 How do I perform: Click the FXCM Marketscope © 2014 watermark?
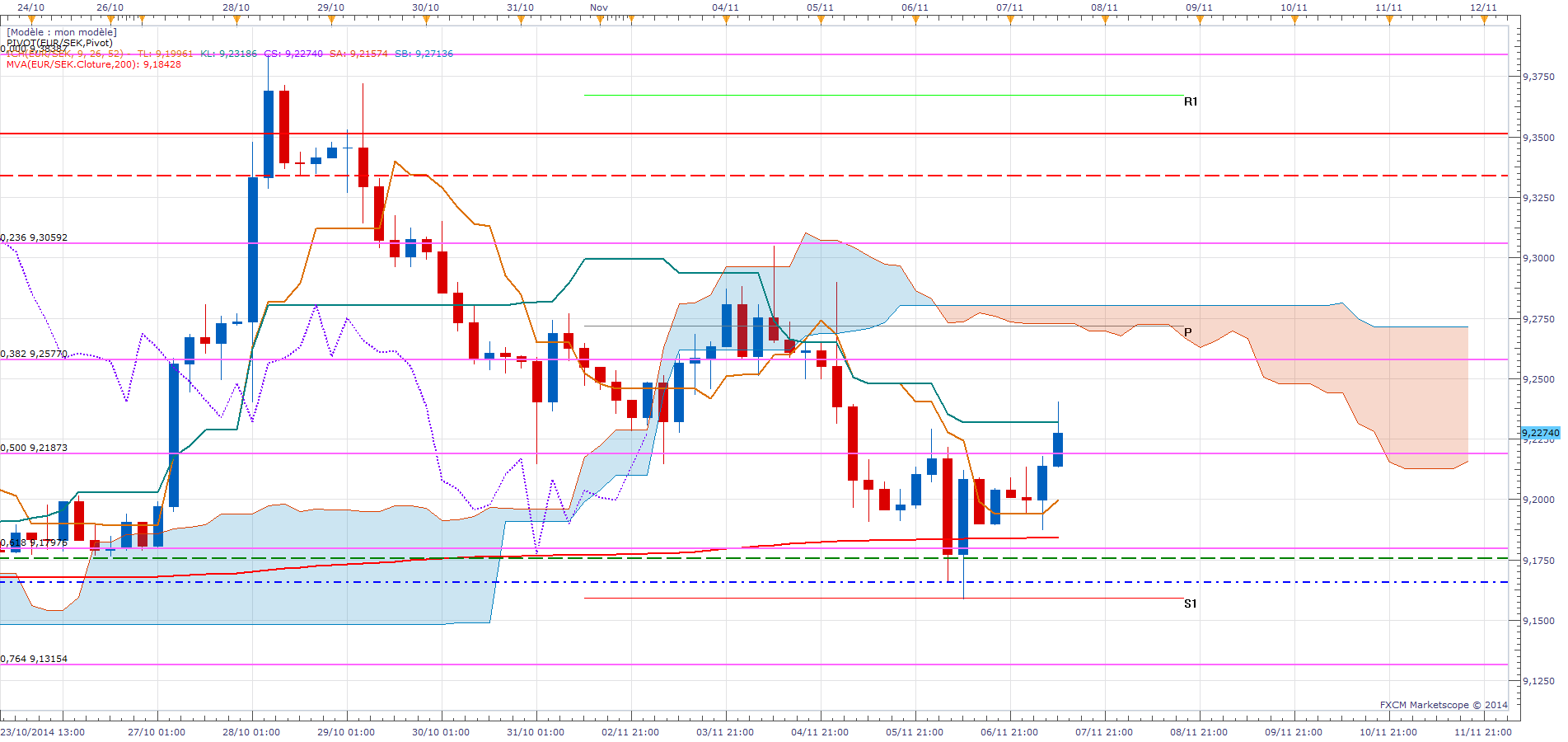pyautogui.click(x=1444, y=705)
